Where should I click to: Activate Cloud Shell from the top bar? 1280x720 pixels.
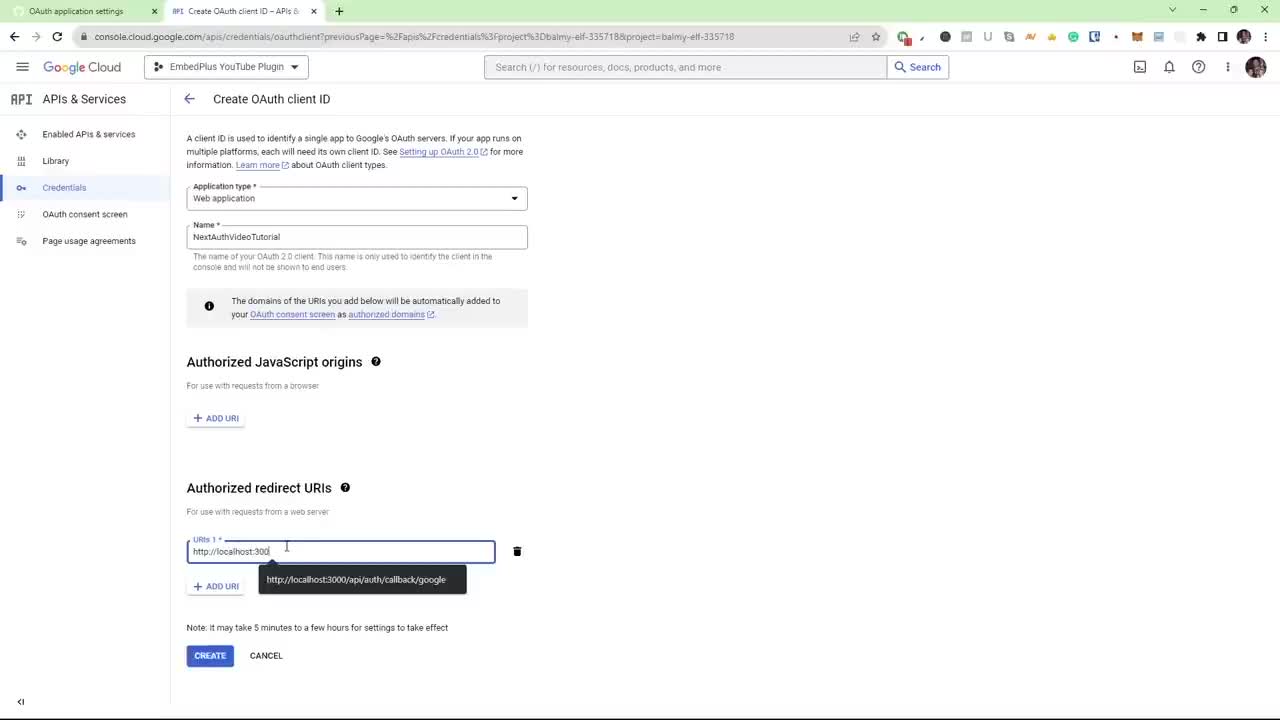coord(1140,67)
